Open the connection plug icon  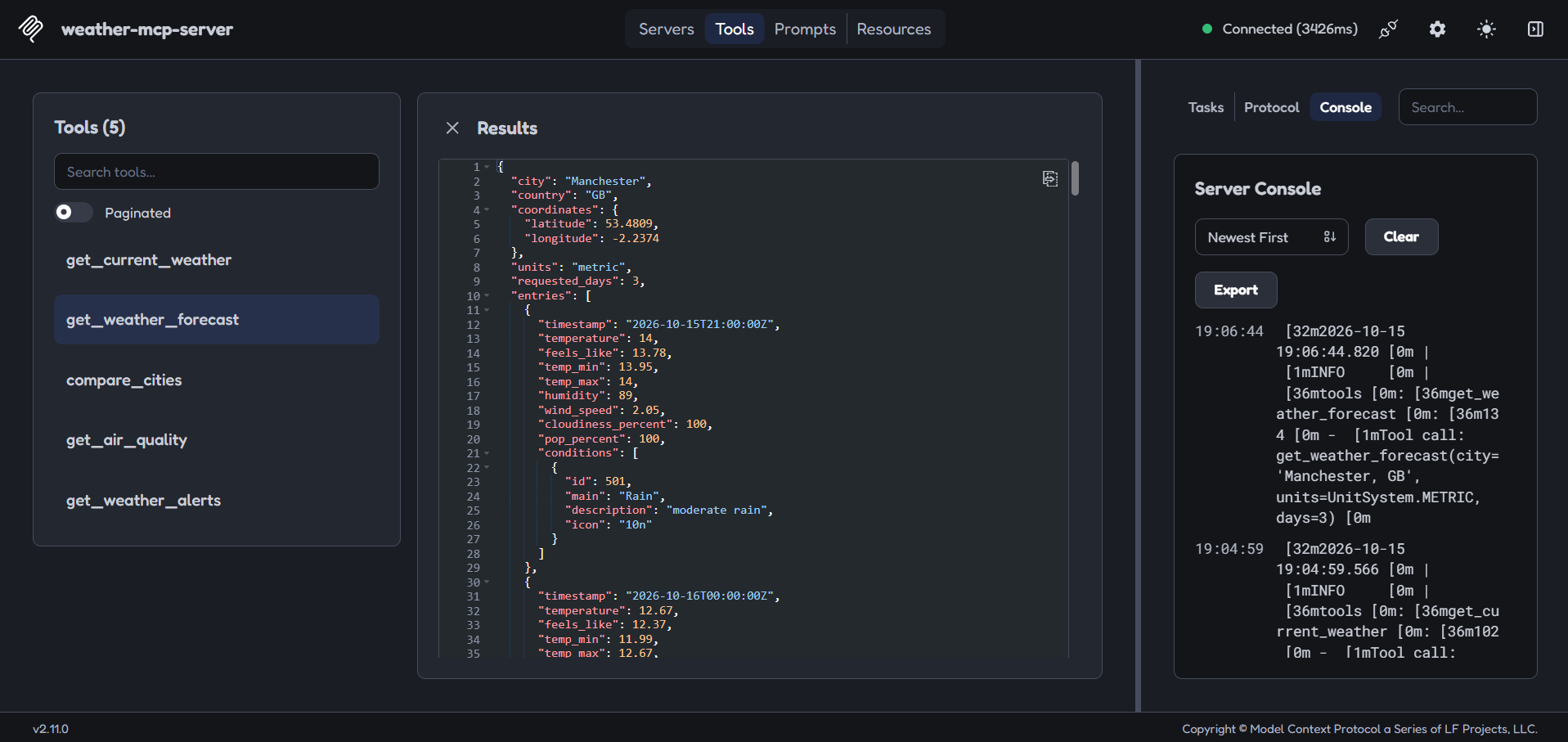tap(1388, 29)
